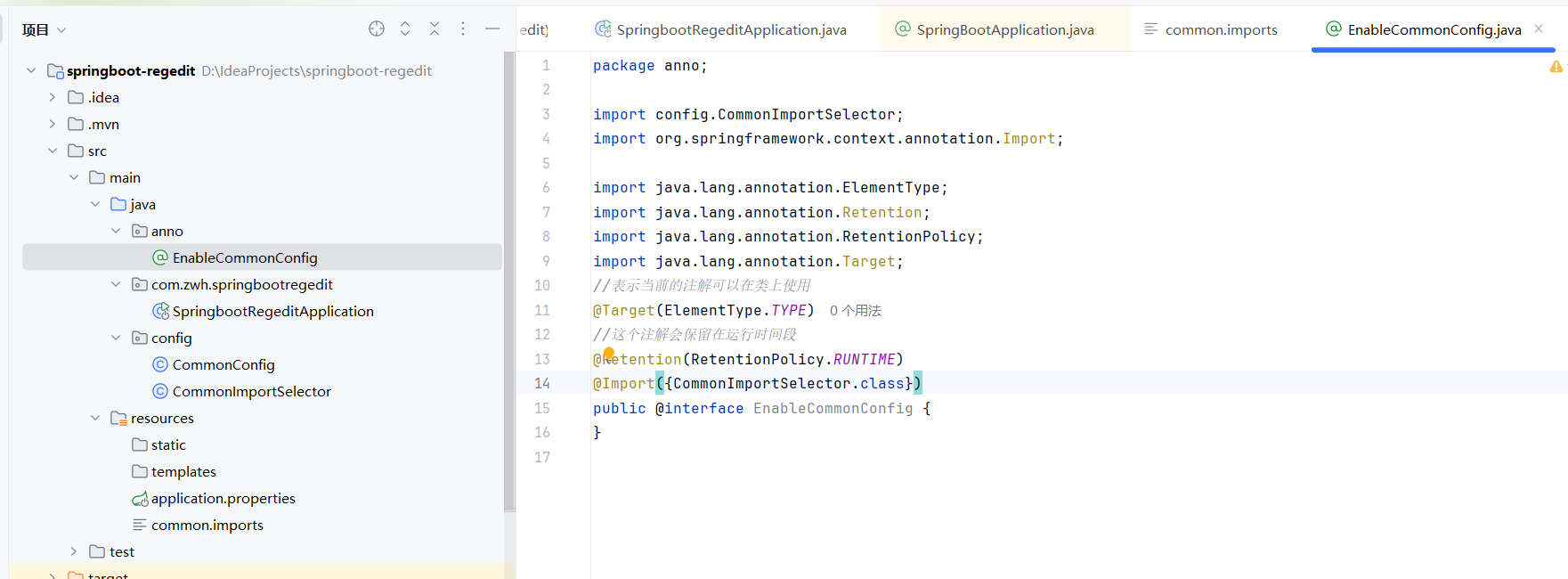Click the collapse all icon in project panel

(435, 29)
